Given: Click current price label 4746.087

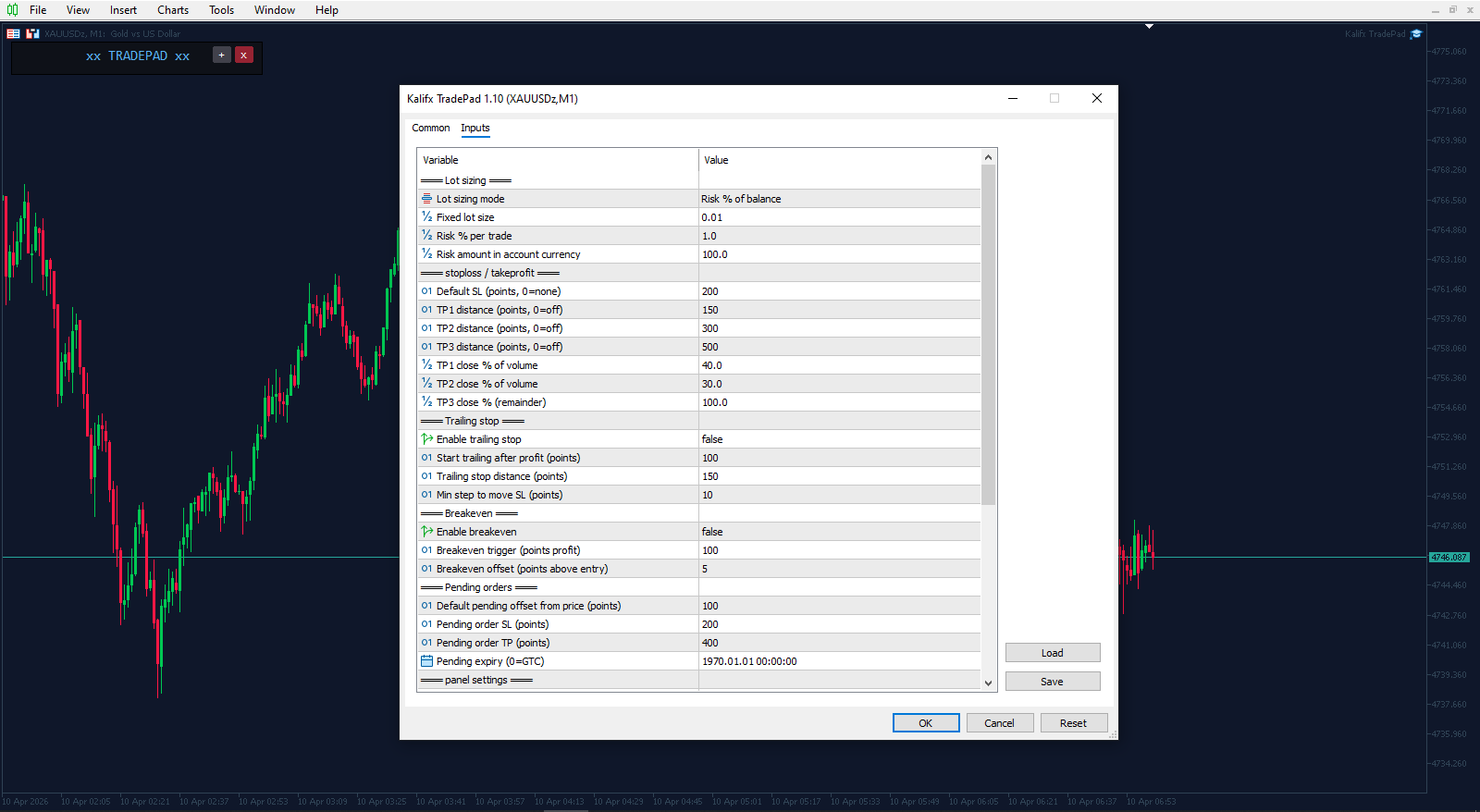Looking at the screenshot, I should click(x=1449, y=557).
